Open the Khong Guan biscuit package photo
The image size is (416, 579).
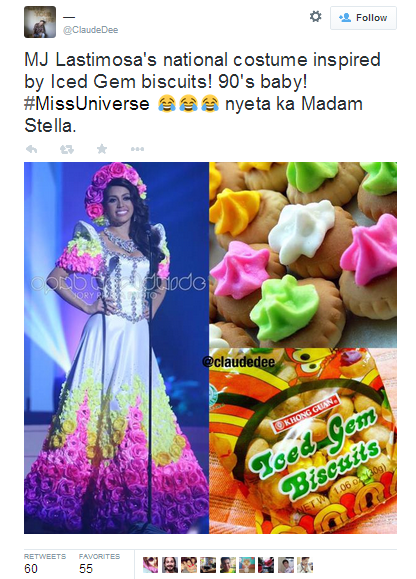point(303,441)
